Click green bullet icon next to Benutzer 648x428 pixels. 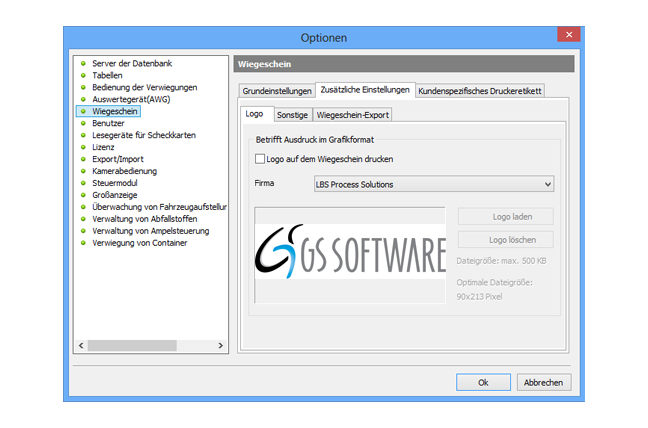83,123
